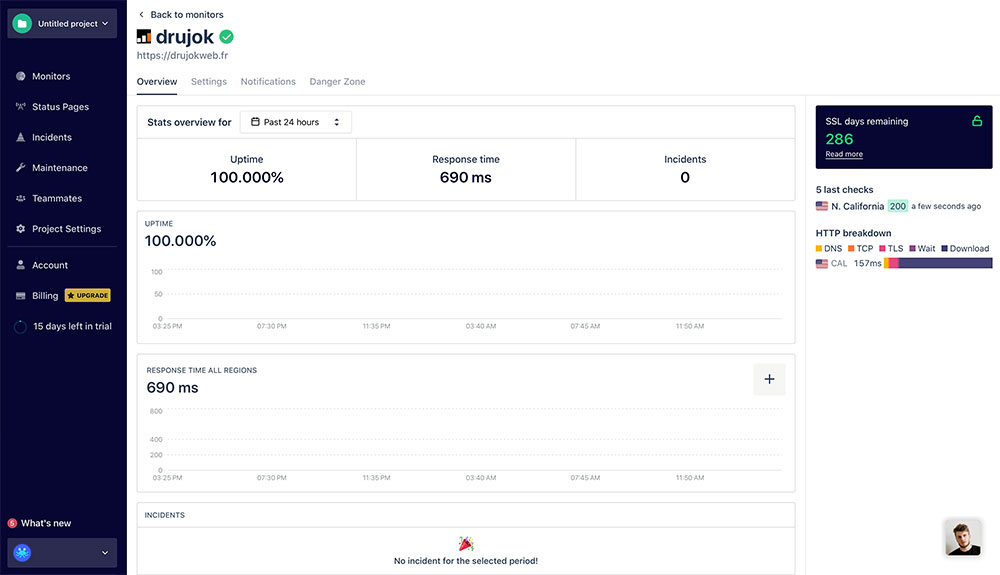
Task: Click the Project Settings gear icon
Action: tap(20, 229)
